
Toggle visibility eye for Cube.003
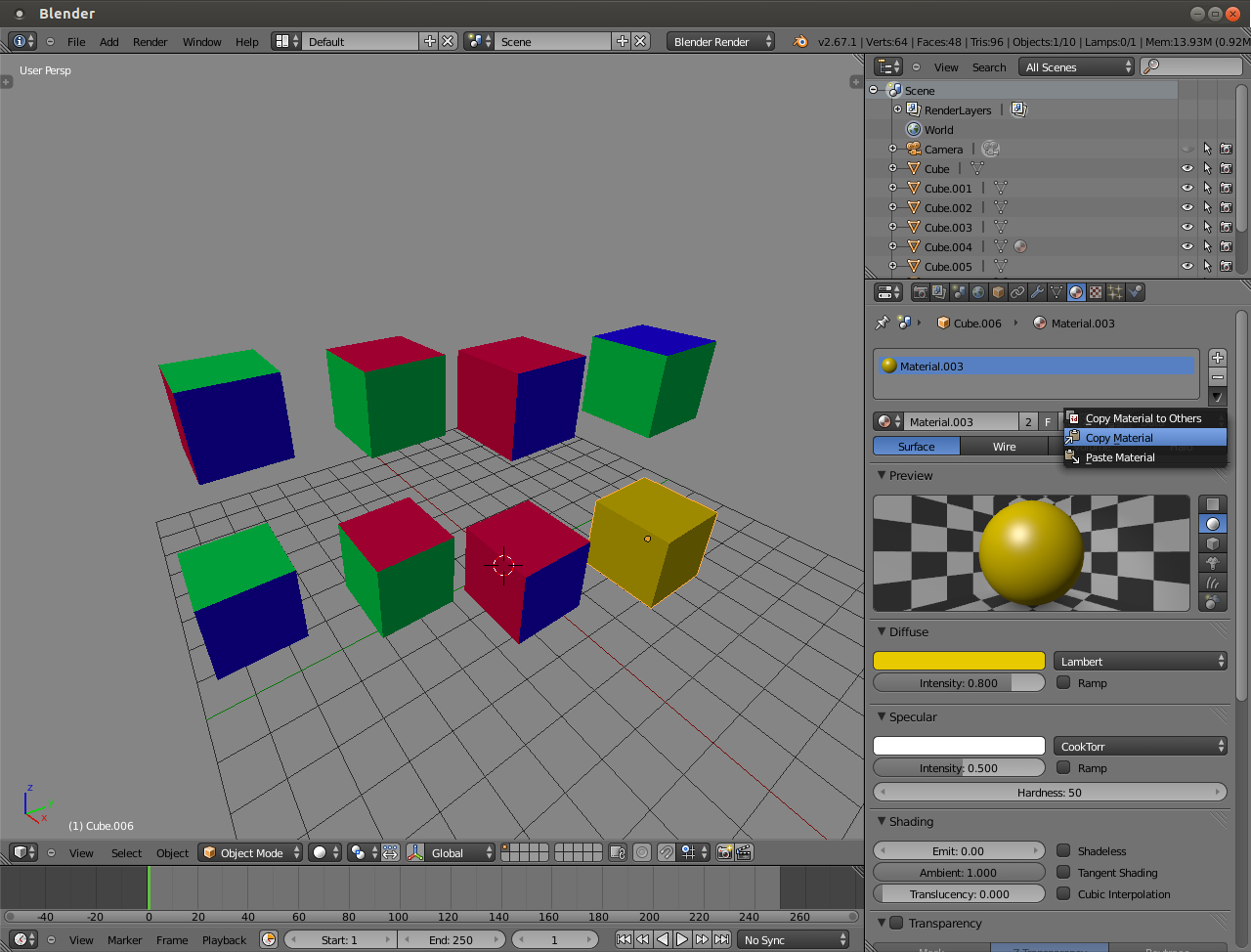1187,227
